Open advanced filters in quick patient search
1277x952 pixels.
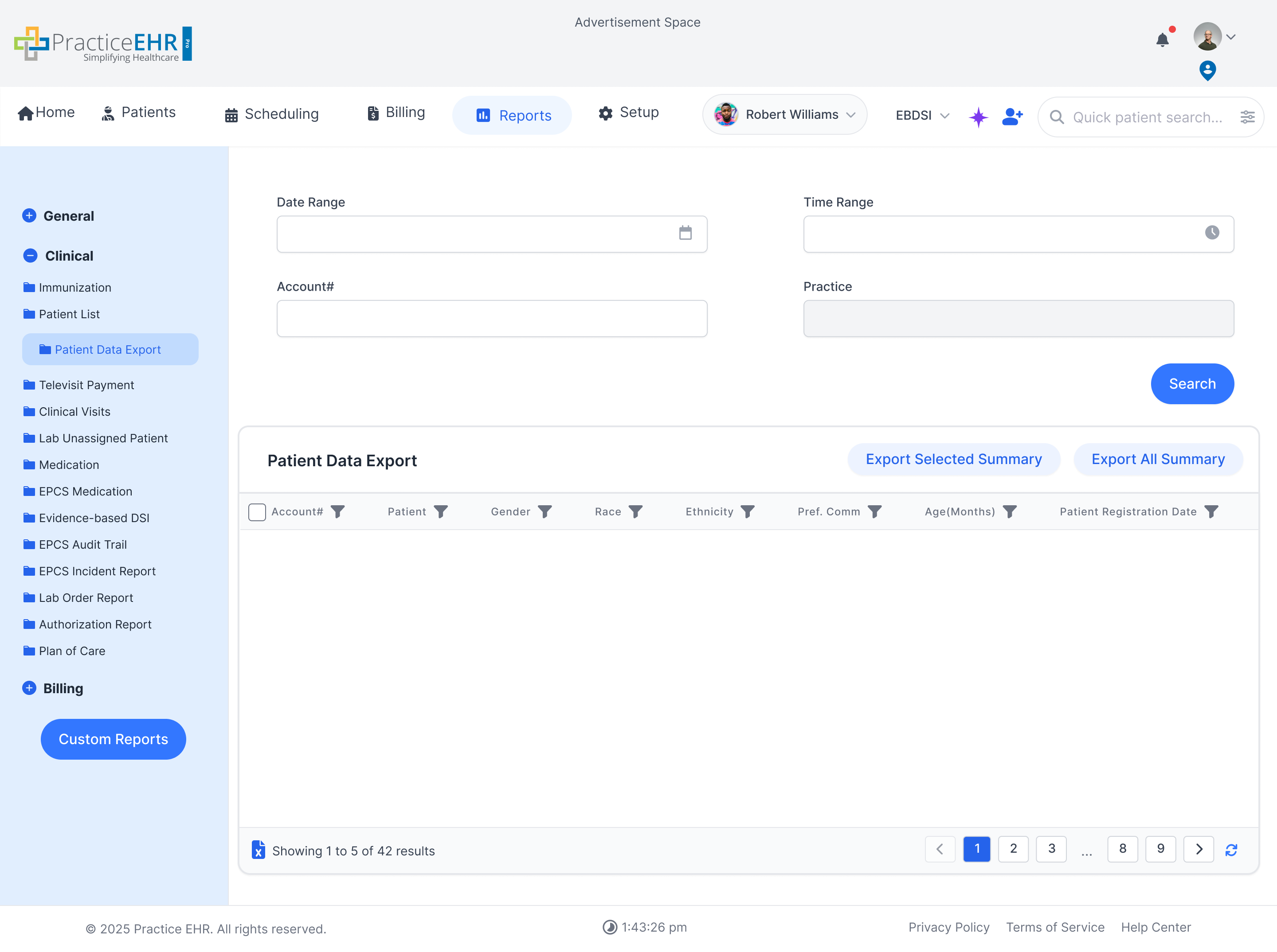1249,117
